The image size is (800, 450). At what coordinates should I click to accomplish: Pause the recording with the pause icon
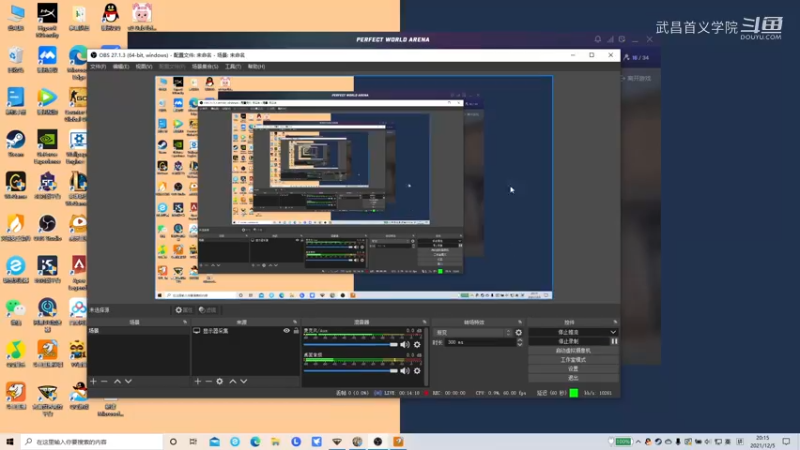pos(614,341)
